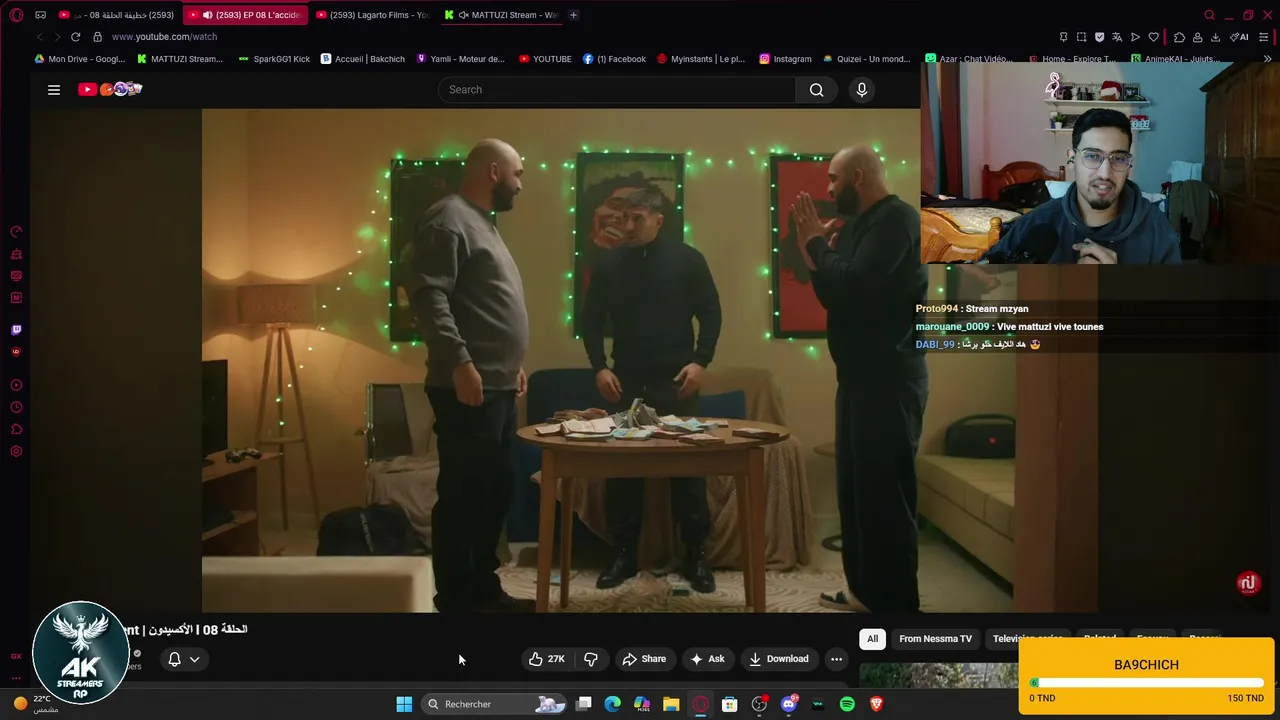Image resolution: width=1280 pixels, height=720 pixels.
Task: Open SparkGG1 Kick bookmark
Action: [x=274, y=59]
